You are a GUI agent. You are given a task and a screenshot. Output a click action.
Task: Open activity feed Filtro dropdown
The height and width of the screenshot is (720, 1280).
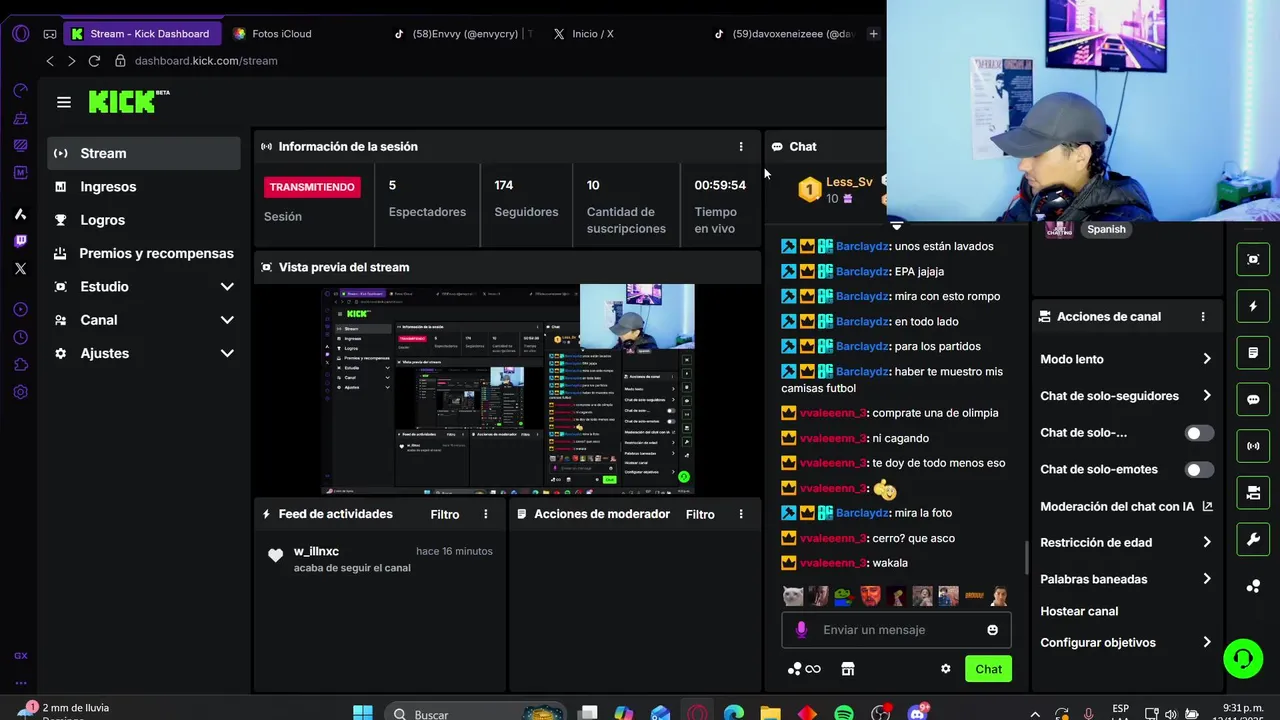point(445,514)
